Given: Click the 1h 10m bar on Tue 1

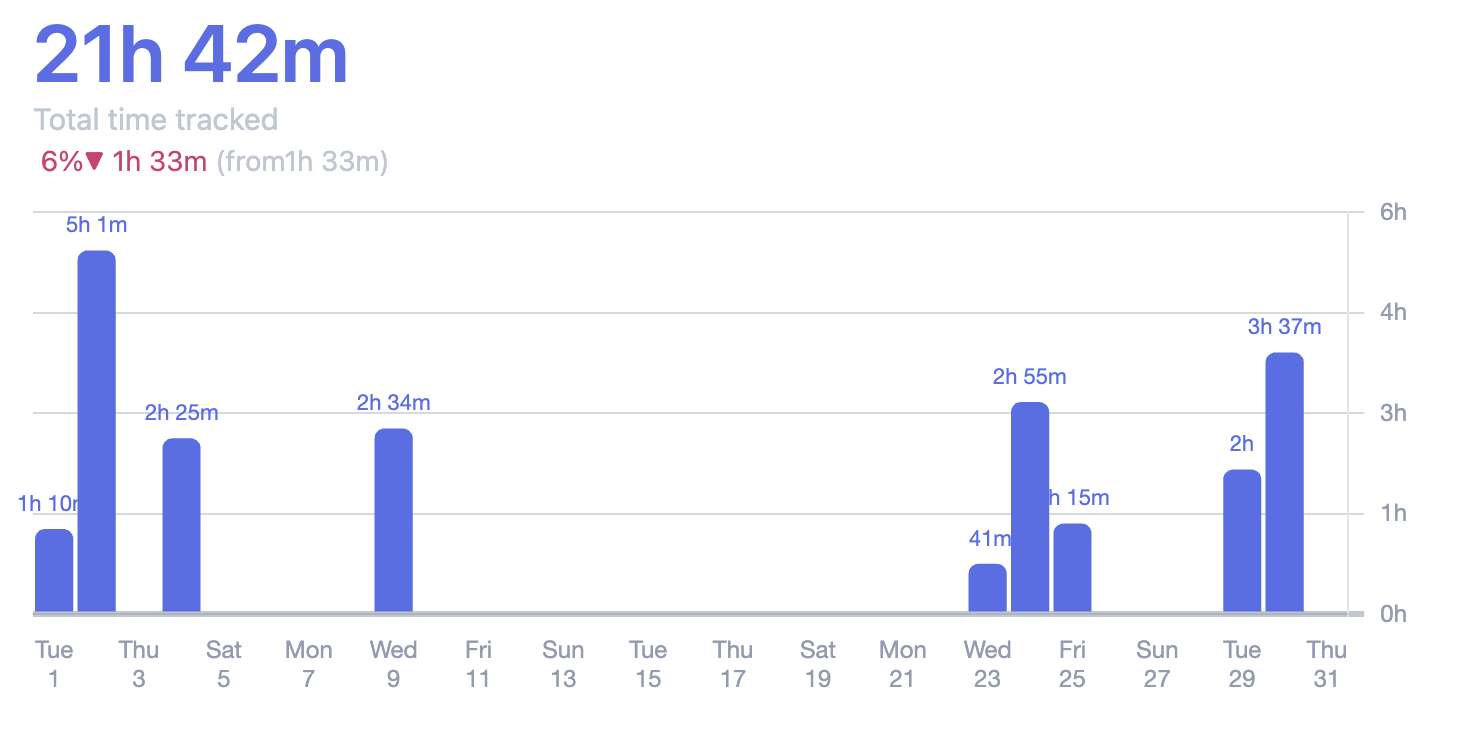Looking at the screenshot, I should 54,570.
